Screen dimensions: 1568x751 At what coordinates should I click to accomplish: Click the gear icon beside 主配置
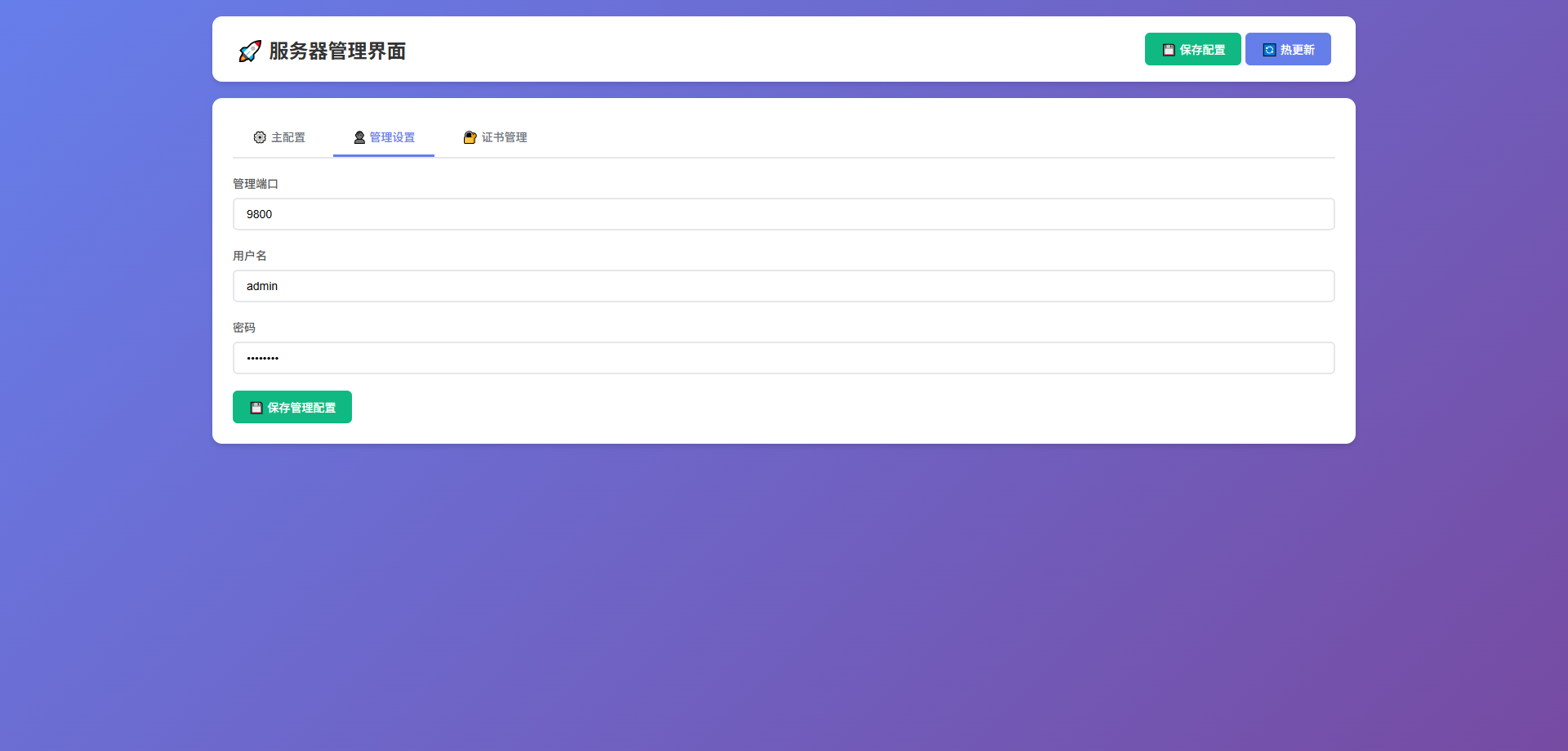click(260, 137)
